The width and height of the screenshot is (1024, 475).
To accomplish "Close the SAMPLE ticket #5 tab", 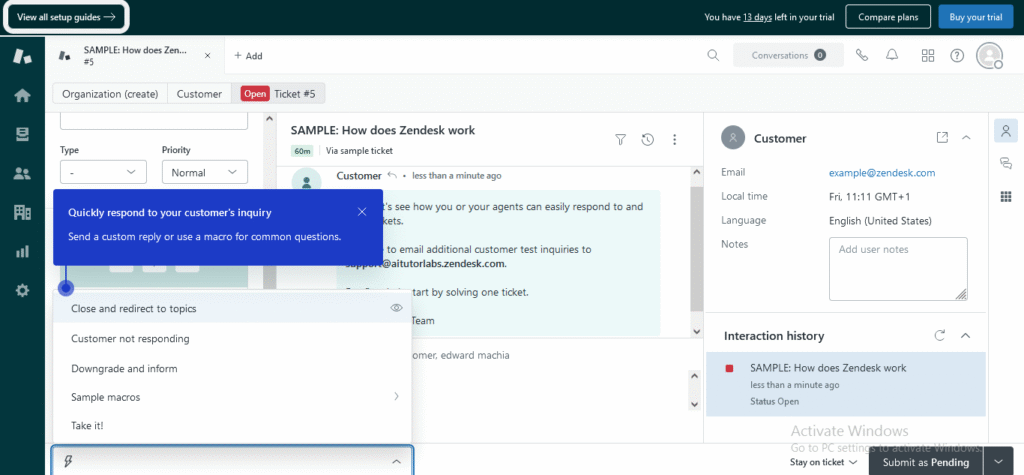I will 208,56.
